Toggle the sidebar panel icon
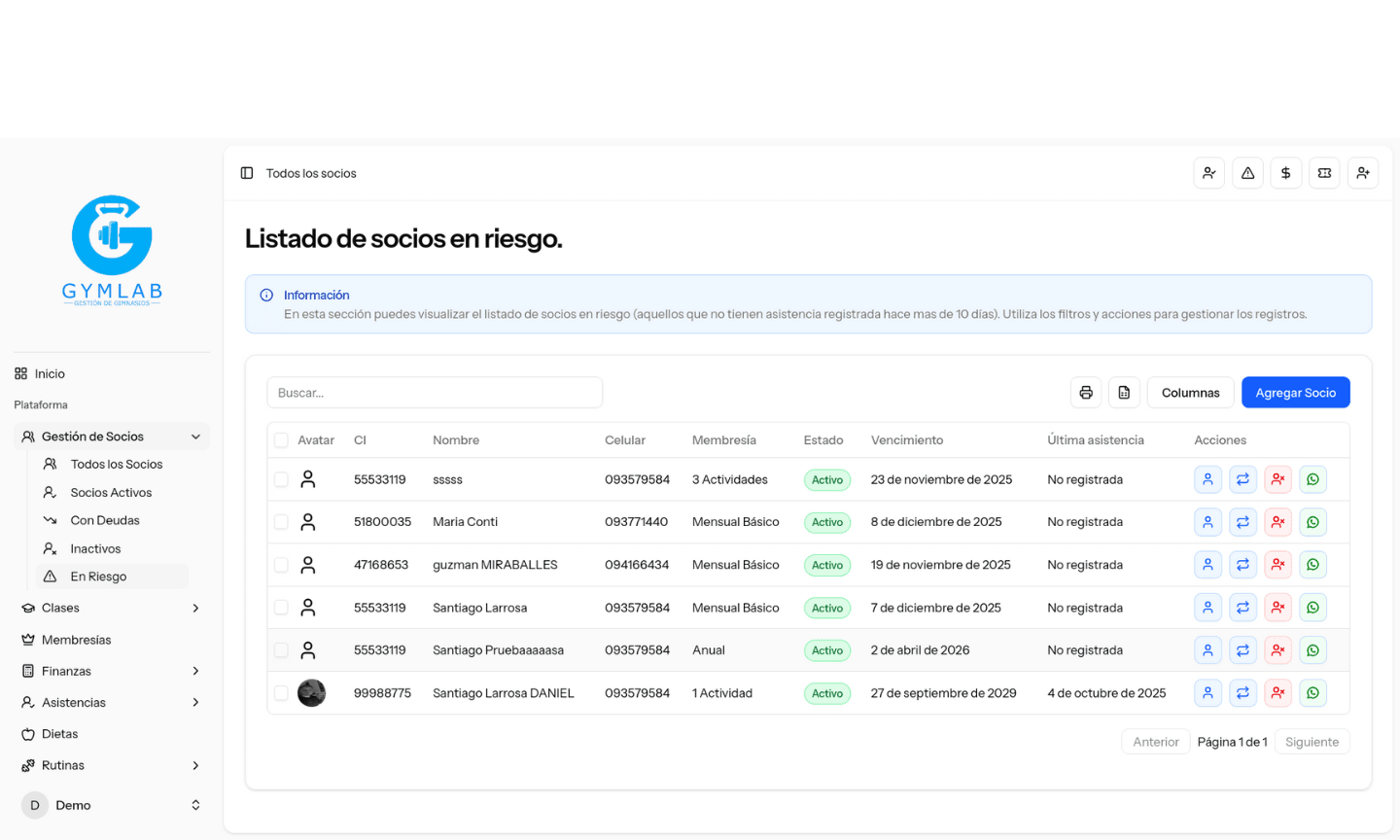 click(247, 173)
